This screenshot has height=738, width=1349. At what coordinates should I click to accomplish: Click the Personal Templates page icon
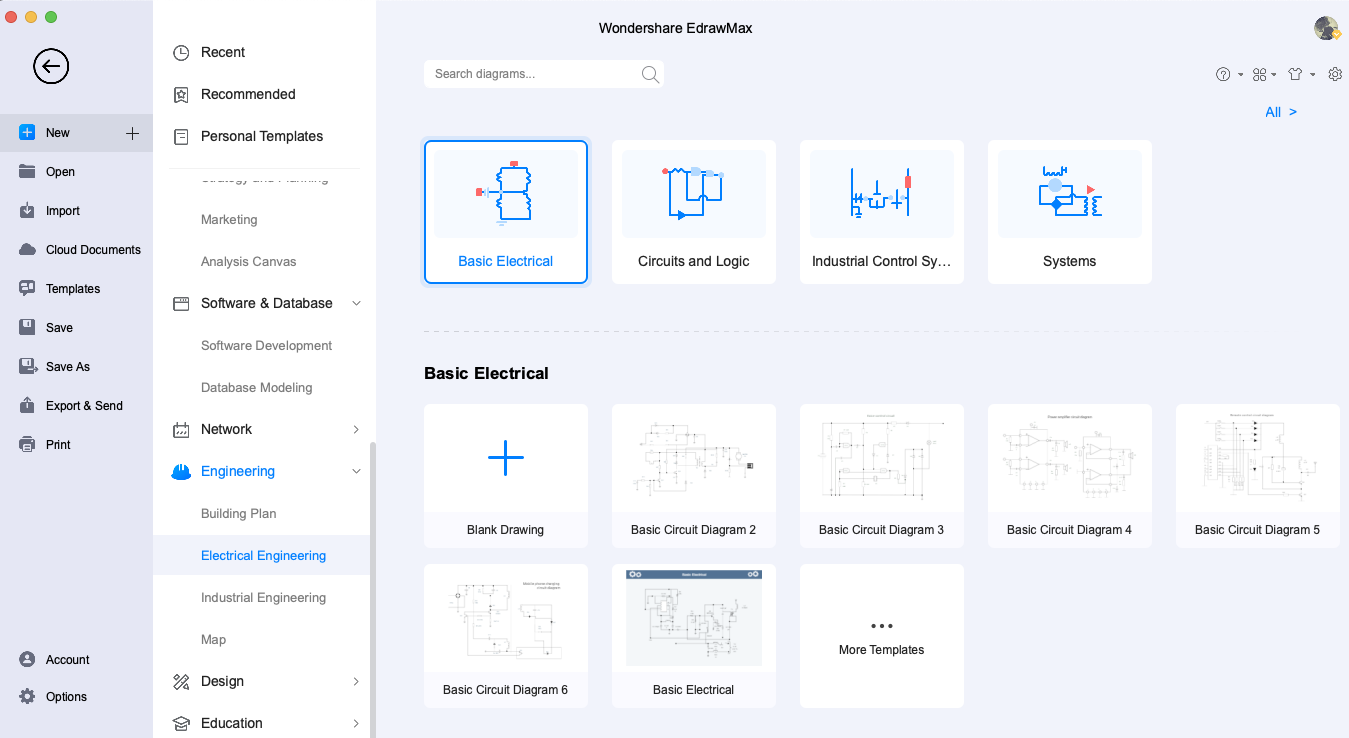[x=181, y=137]
